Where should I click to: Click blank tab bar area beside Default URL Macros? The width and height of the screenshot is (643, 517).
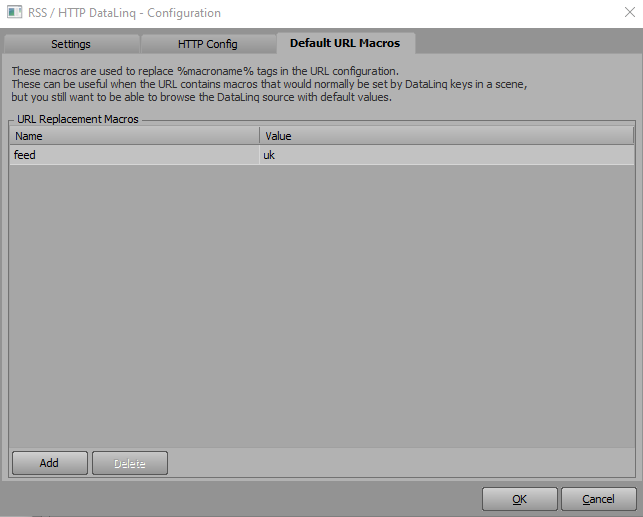[528, 43]
